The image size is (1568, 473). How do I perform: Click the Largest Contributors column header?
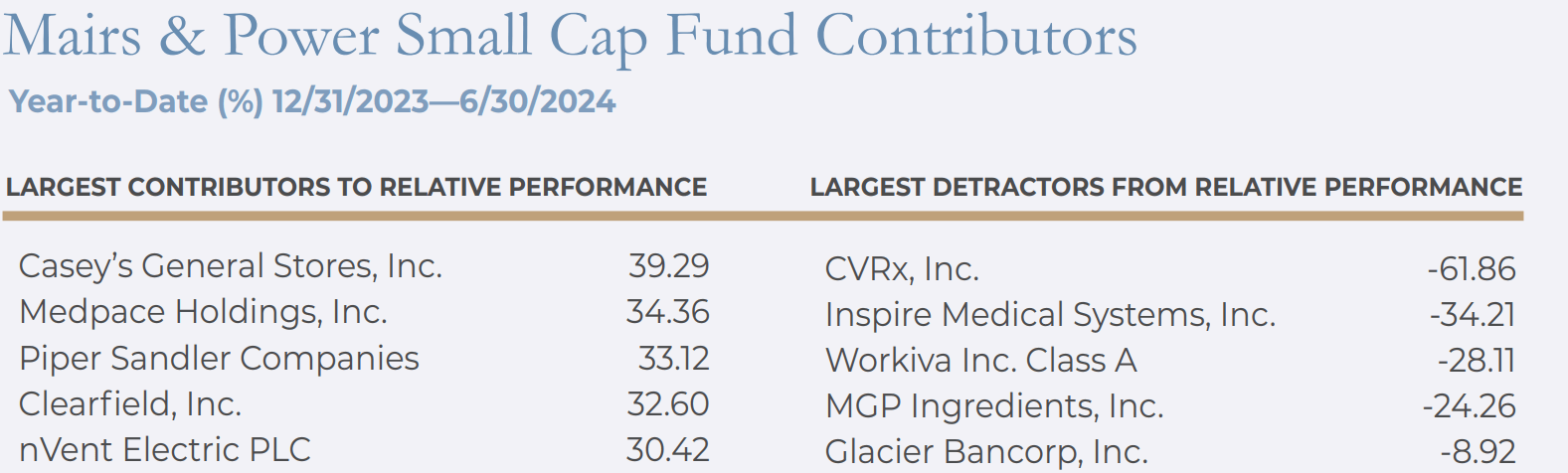[356, 187]
